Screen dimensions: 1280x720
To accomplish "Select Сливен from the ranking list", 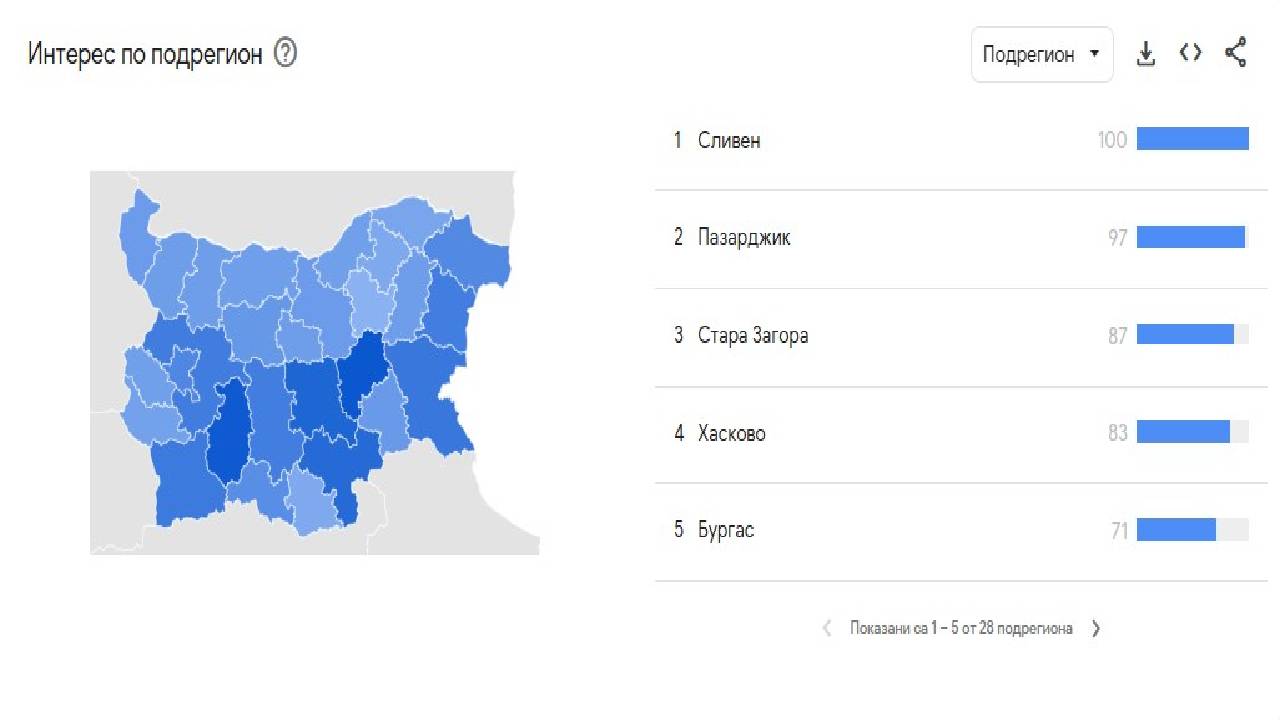I will (733, 140).
